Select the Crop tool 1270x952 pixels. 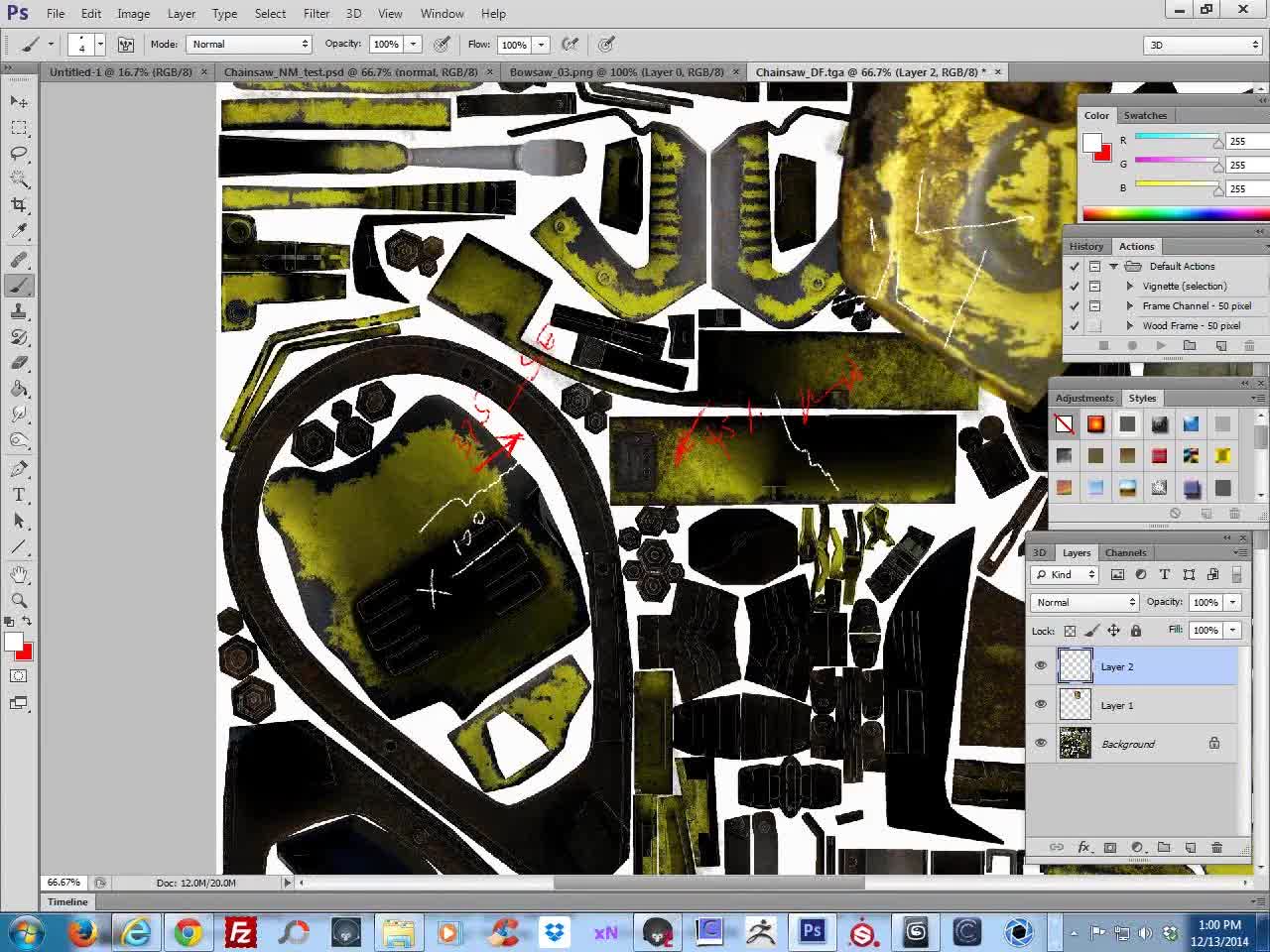[x=19, y=205]
